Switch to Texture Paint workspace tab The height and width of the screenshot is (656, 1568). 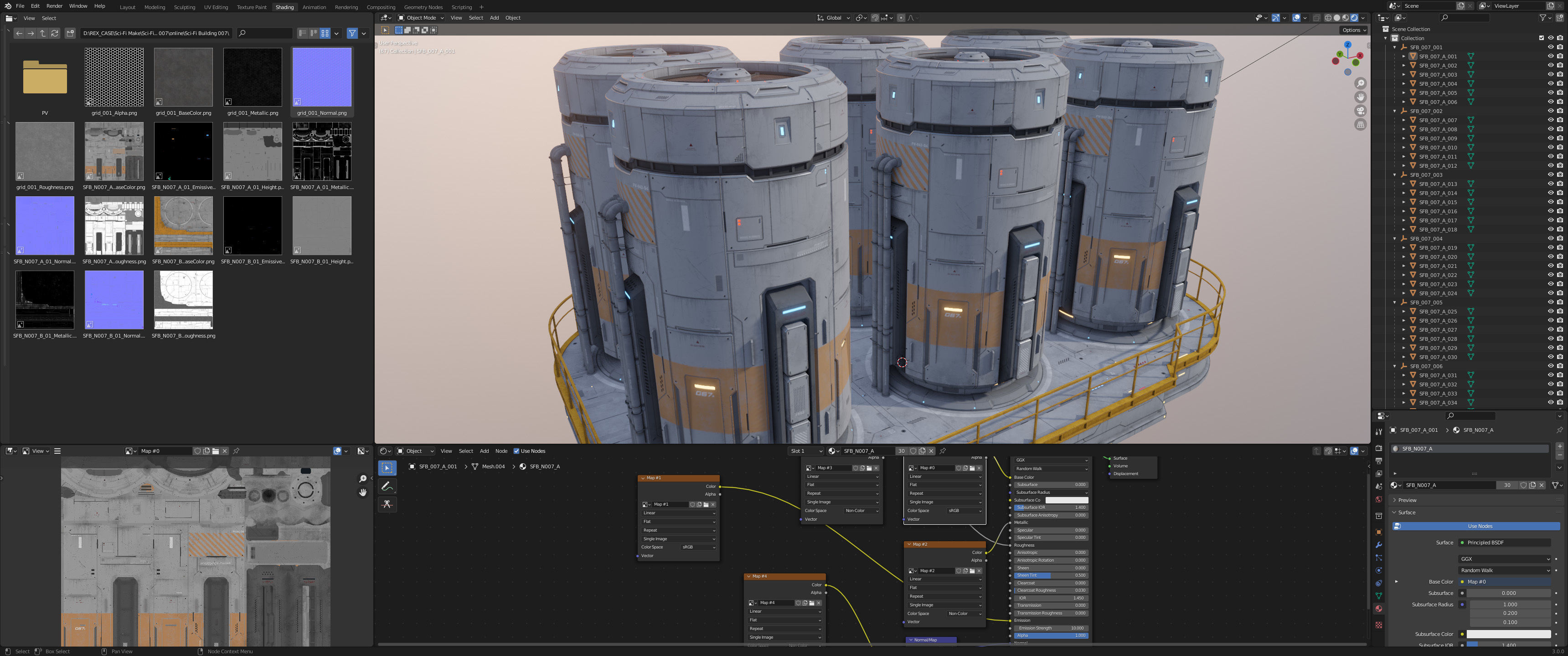pos(252,7)
